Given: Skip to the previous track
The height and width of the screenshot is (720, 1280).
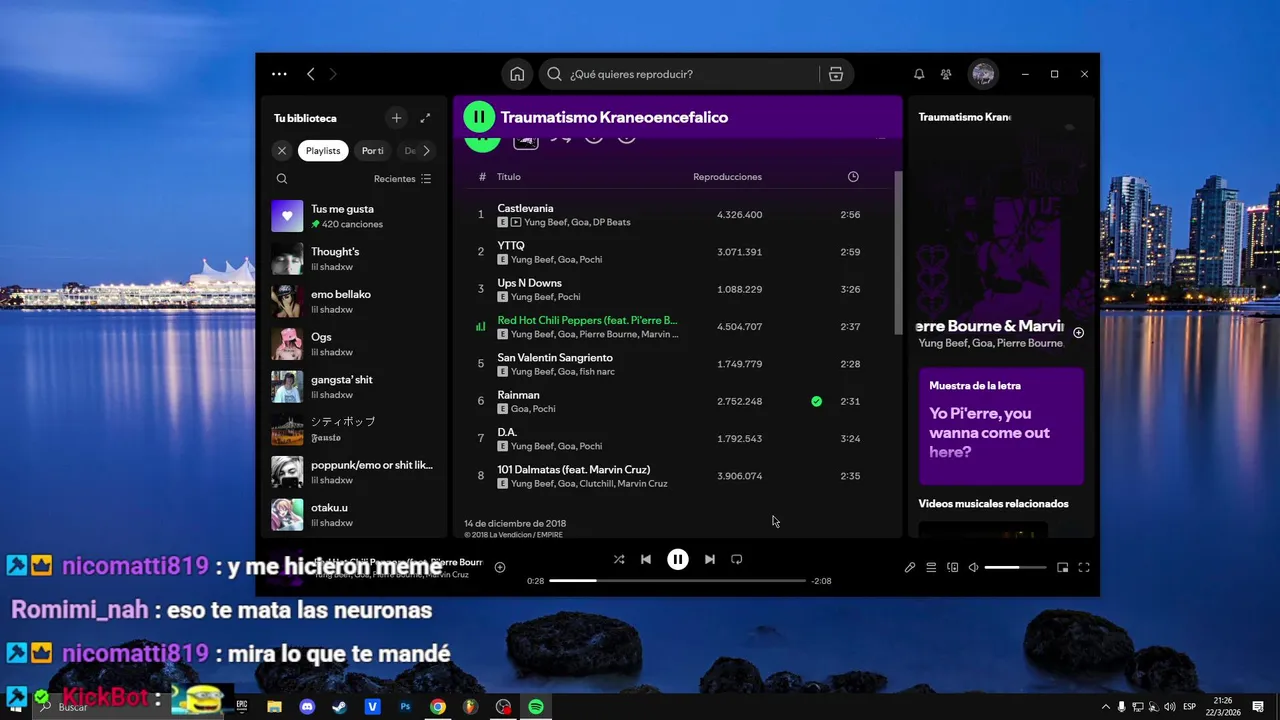Looking at the screenshot, I should click(x=646, y=559).
